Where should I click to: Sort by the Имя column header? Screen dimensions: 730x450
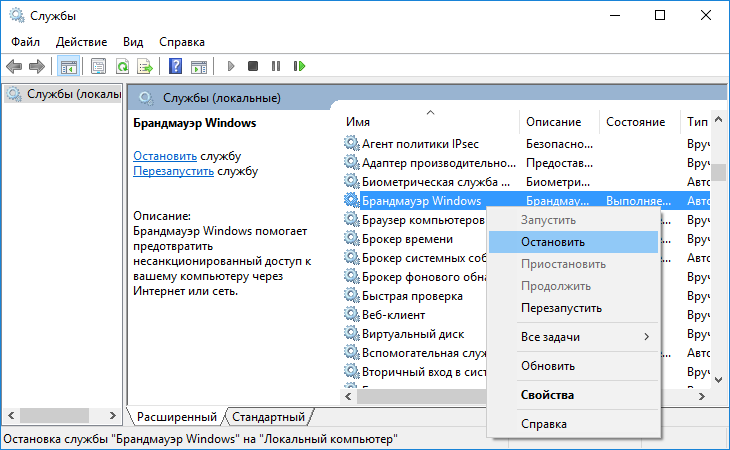[429, 121]
